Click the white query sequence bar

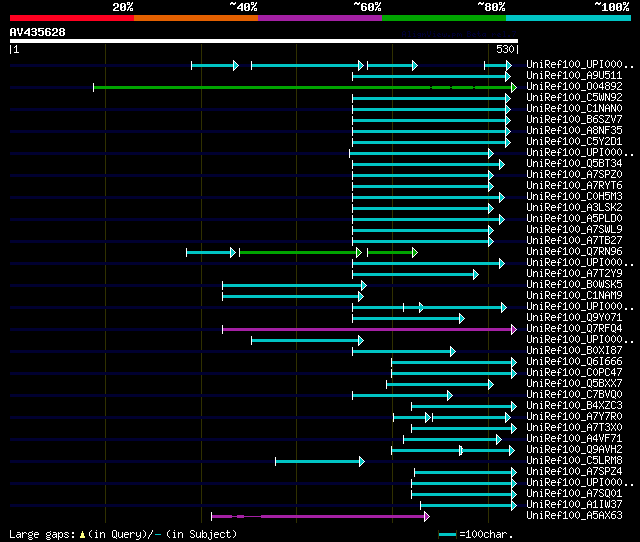[x=264, y=41]
